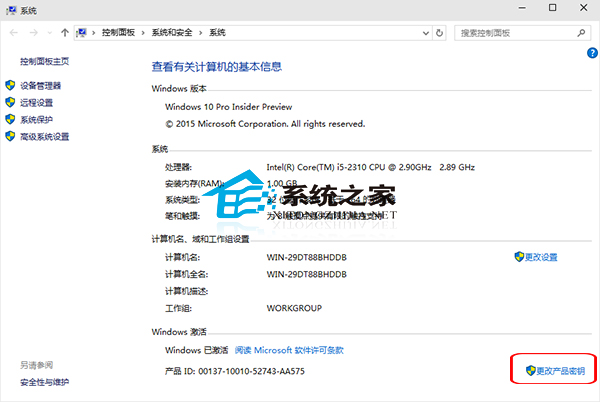This screenshot has width=600, height=402.
Task: Expand chevron after 控制面板 breadcrumb
Action: pos(143,33)
